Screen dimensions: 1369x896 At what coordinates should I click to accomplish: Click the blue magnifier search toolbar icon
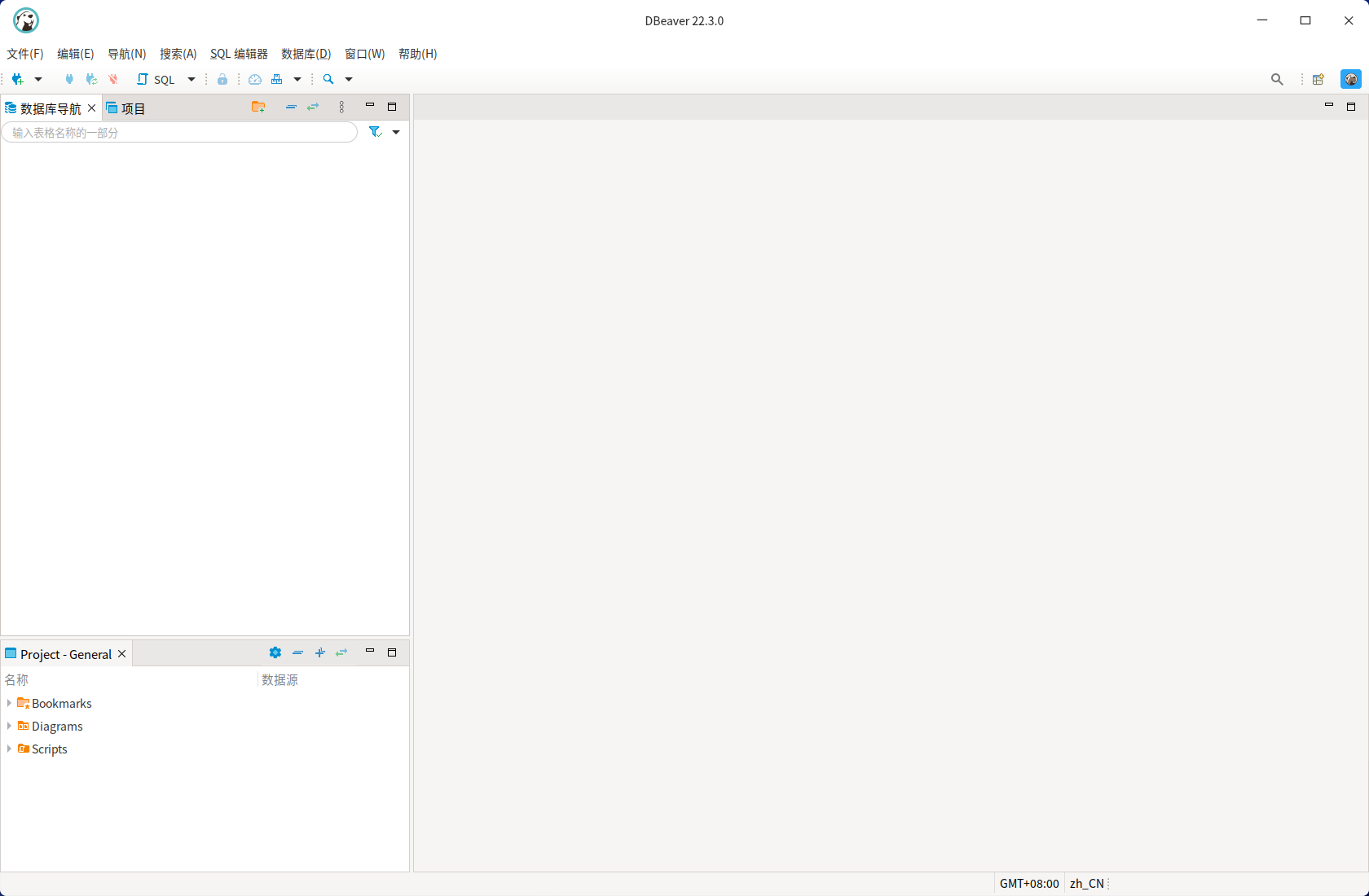(328, 79)
